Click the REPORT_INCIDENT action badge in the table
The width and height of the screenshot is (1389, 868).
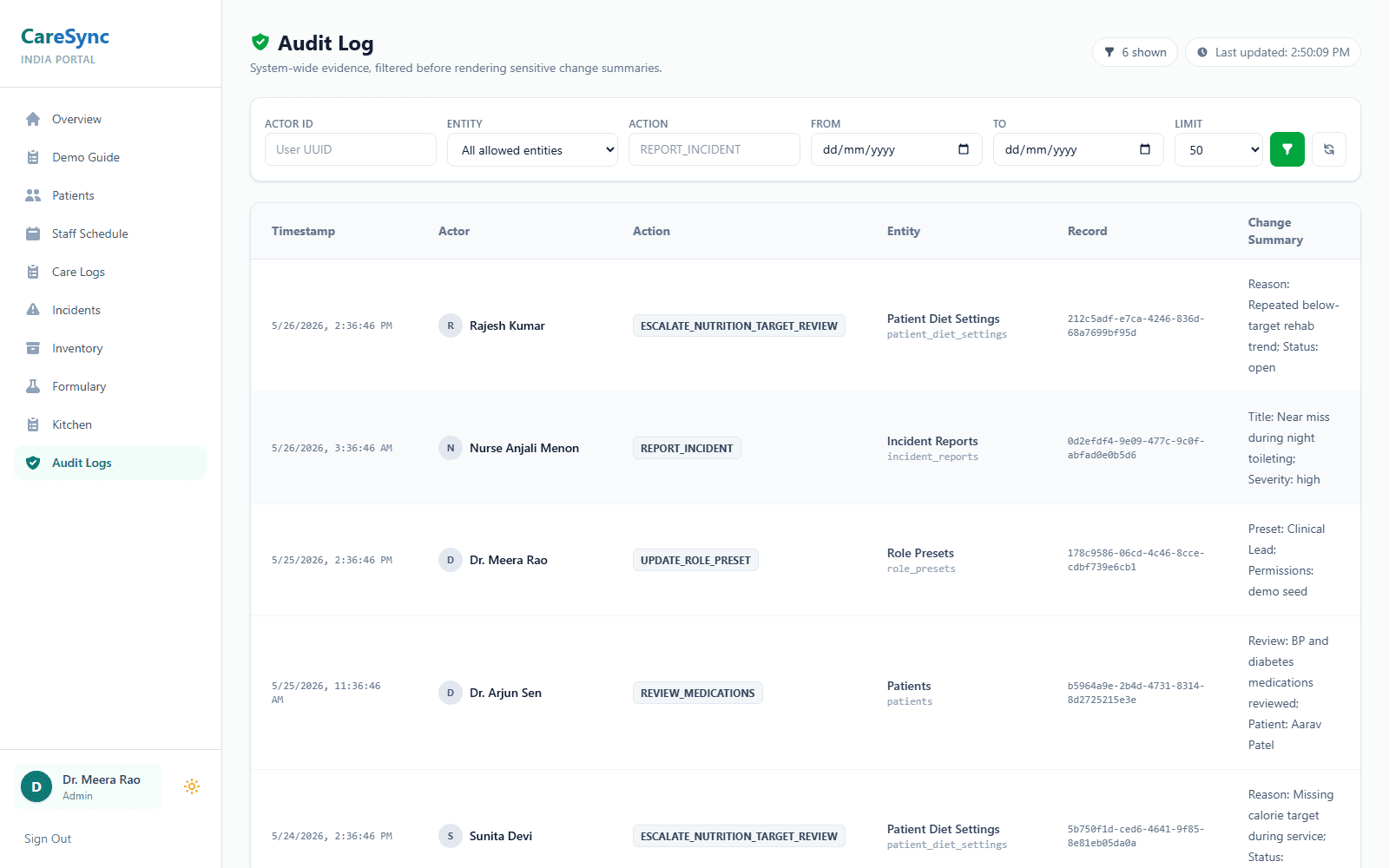pos(687,448)
